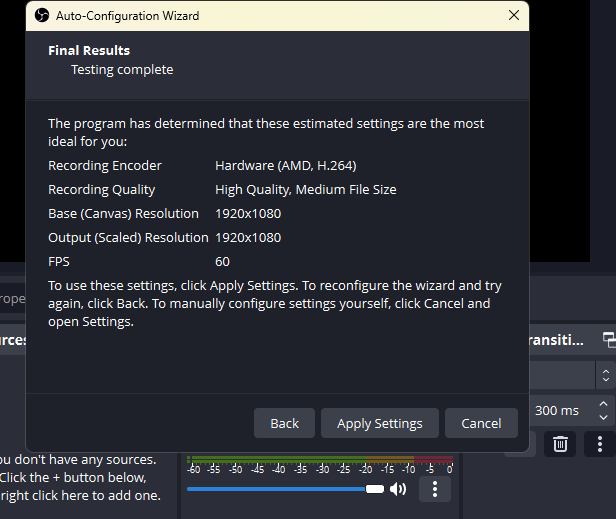The image size is (616, 519).
Task: Click the trash icon in transitions panel
Action: [x=560, y=444]
